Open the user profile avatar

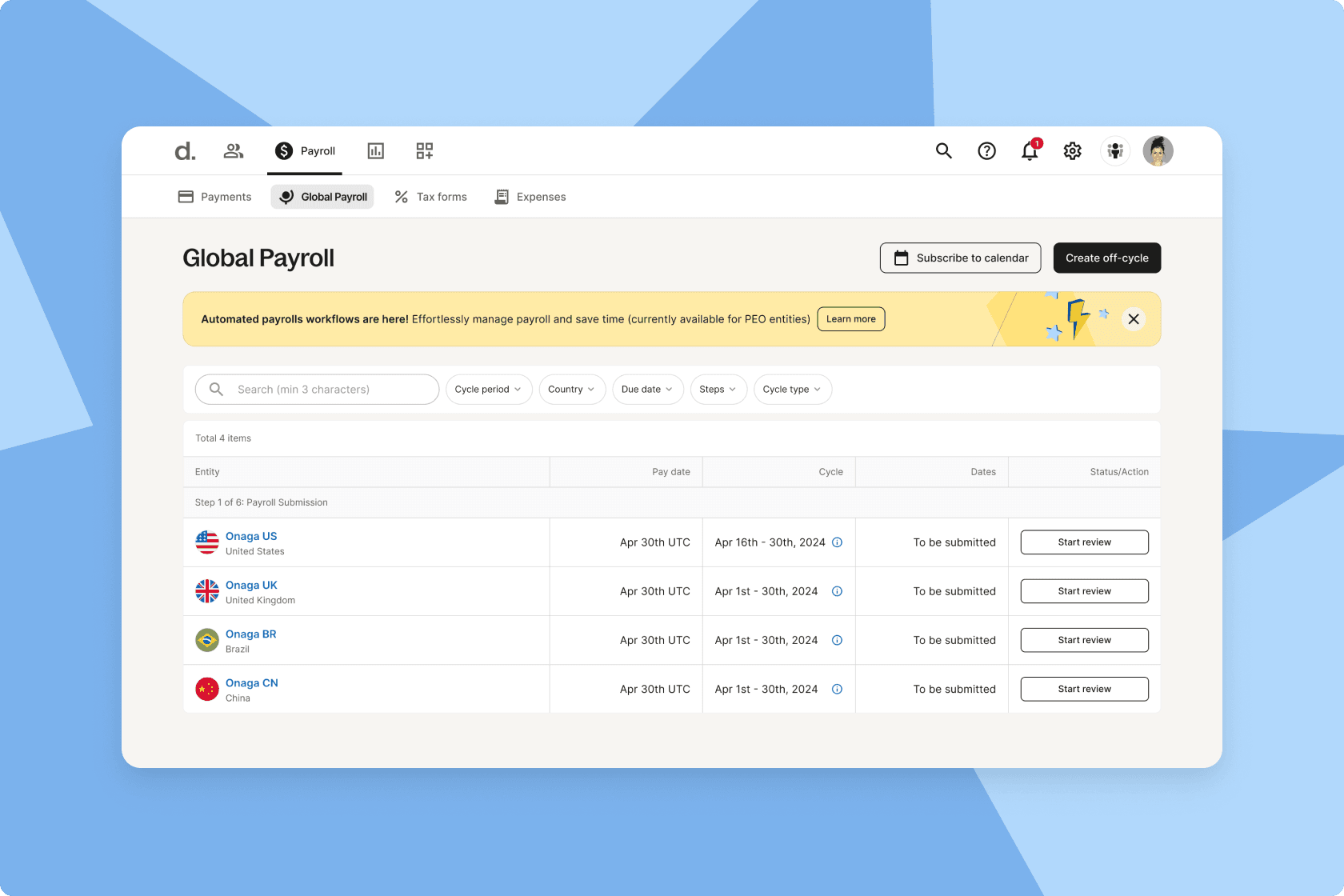1158,150
